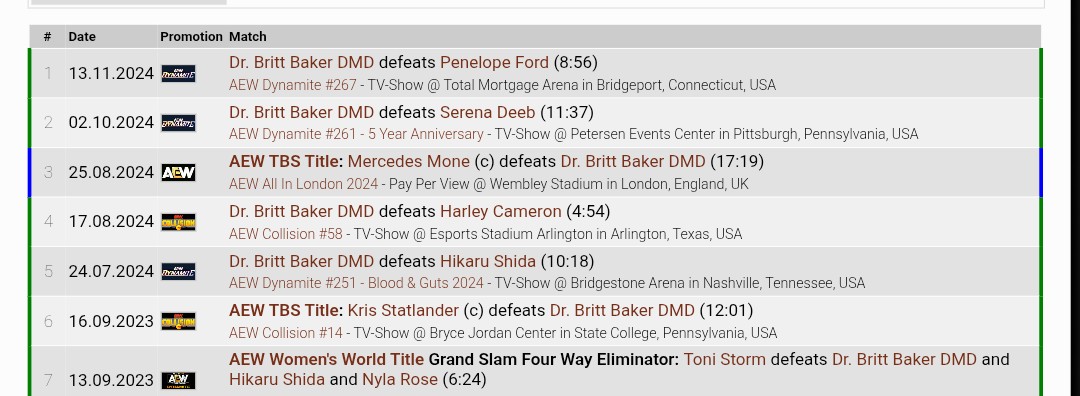Image resolution: width=1080 pixels, height=396 pixels.
Task: Click the Dynamite promotion logo for 02.10.2024
Action: coord(178,123)
